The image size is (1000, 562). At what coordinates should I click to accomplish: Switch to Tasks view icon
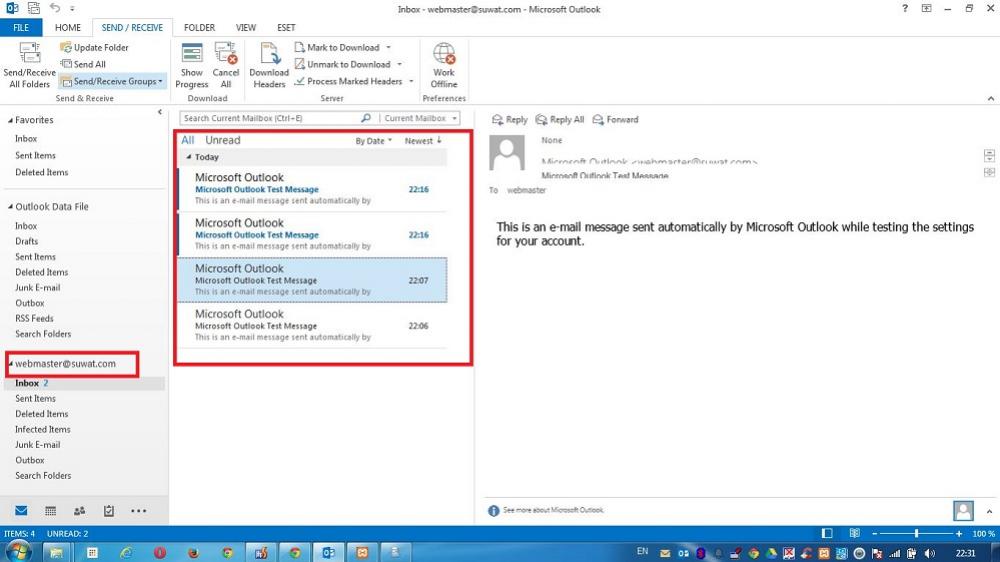click(x=109, y=511)
